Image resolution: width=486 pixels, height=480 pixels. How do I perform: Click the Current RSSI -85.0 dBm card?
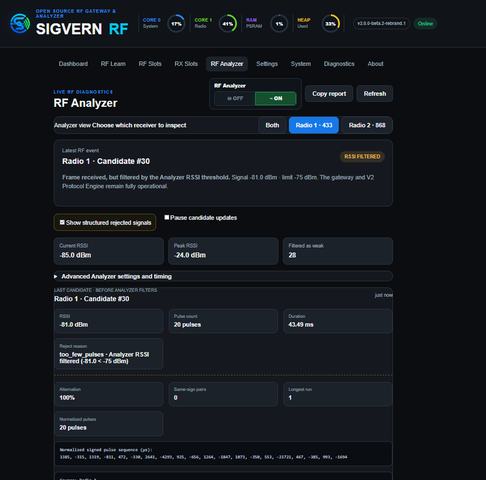(x=109, y=251)
